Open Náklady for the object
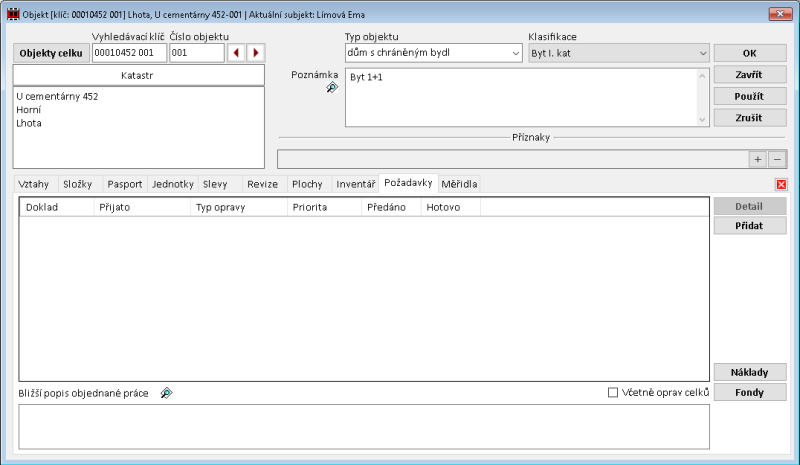 749,372
